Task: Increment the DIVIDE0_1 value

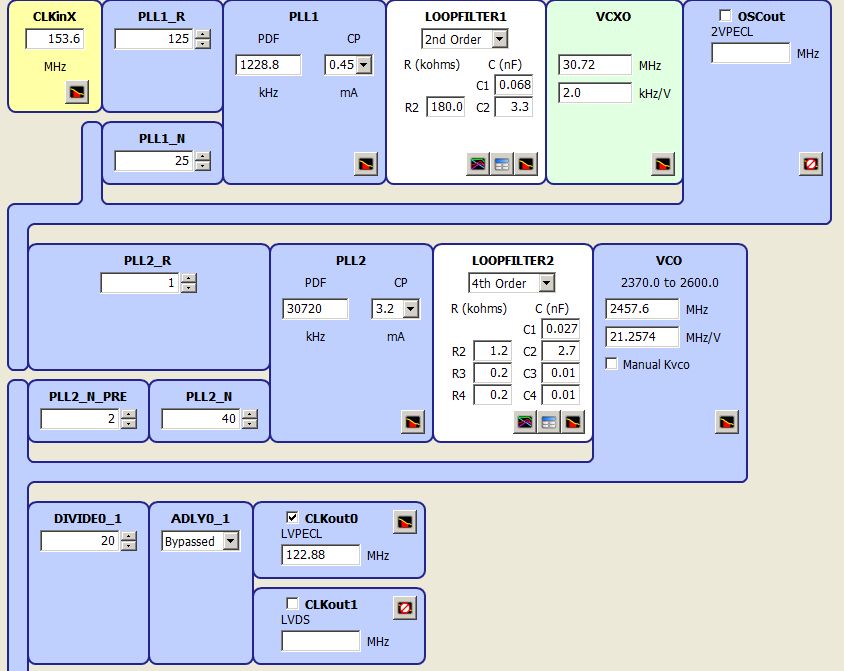Action: (128, 536)
